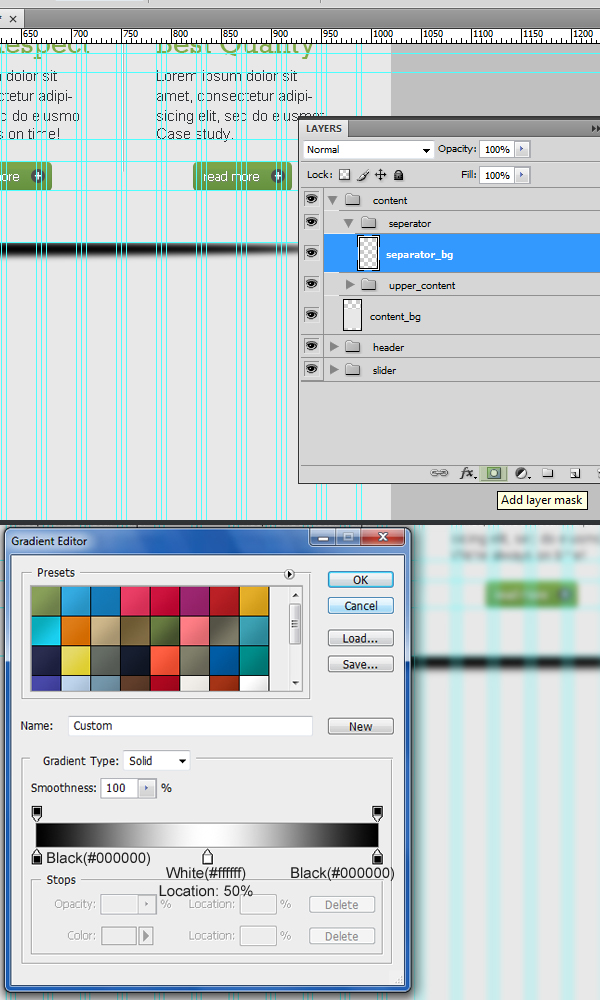Expand the header group

(x=334, y=346)
